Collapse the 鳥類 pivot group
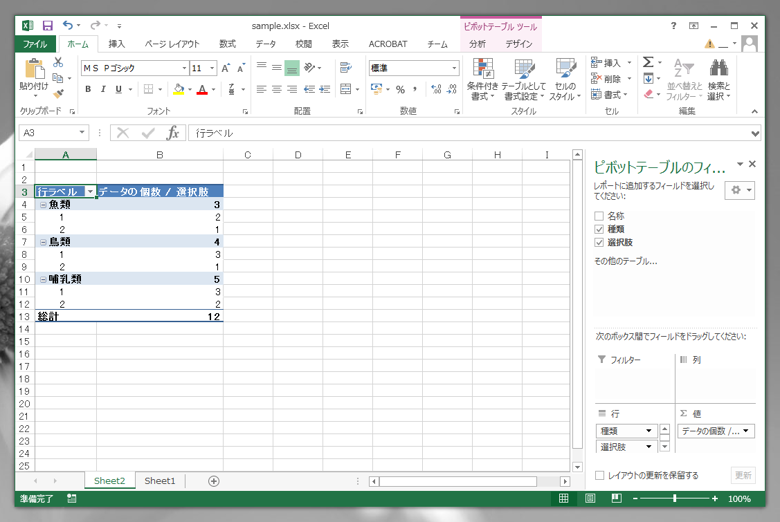This screenshot has width=780, height=522. [x=43, y=242]
